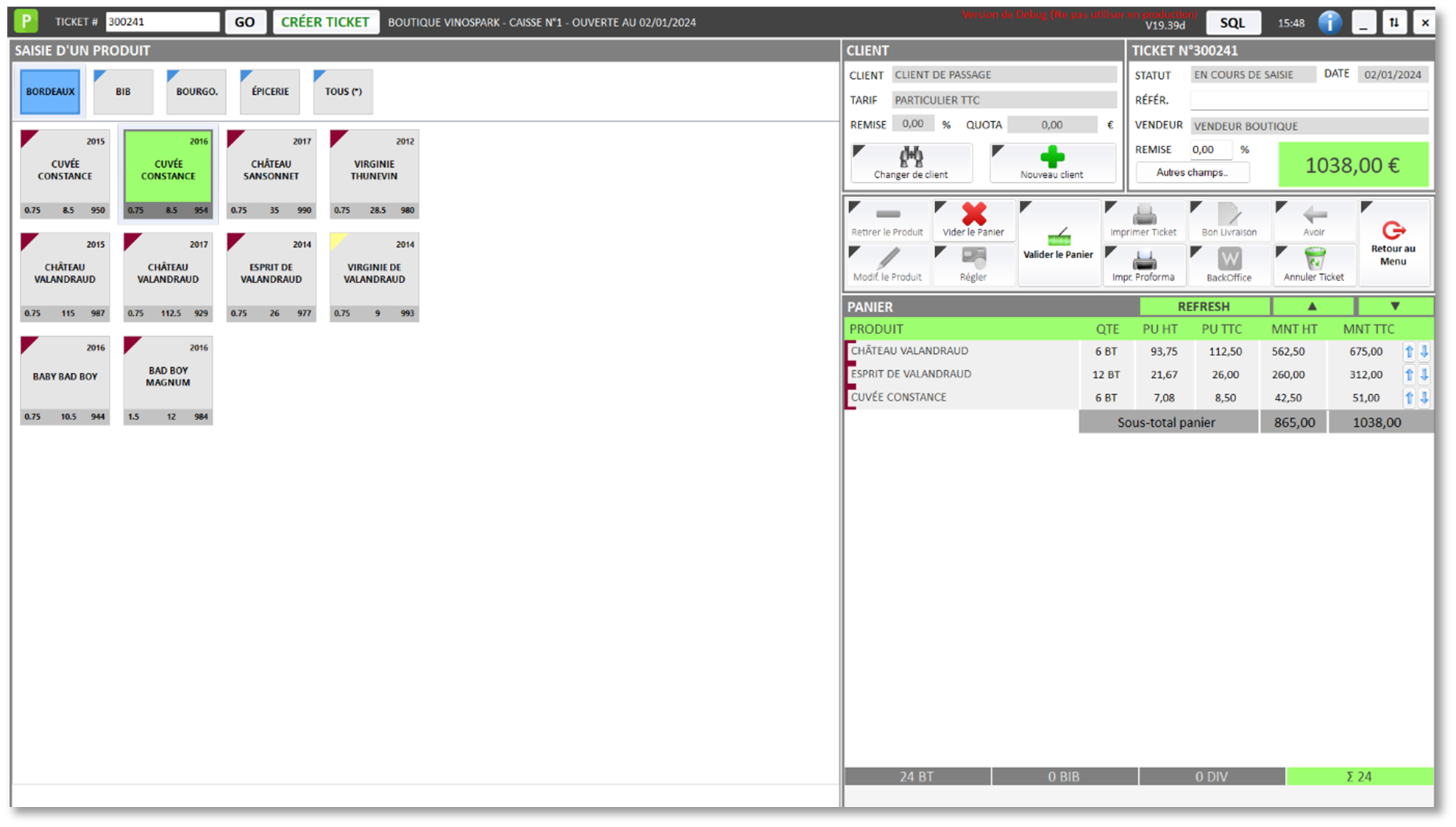
Task: Annuler le ticket avec l'icône poubelle
Action: pos(1314,265)
